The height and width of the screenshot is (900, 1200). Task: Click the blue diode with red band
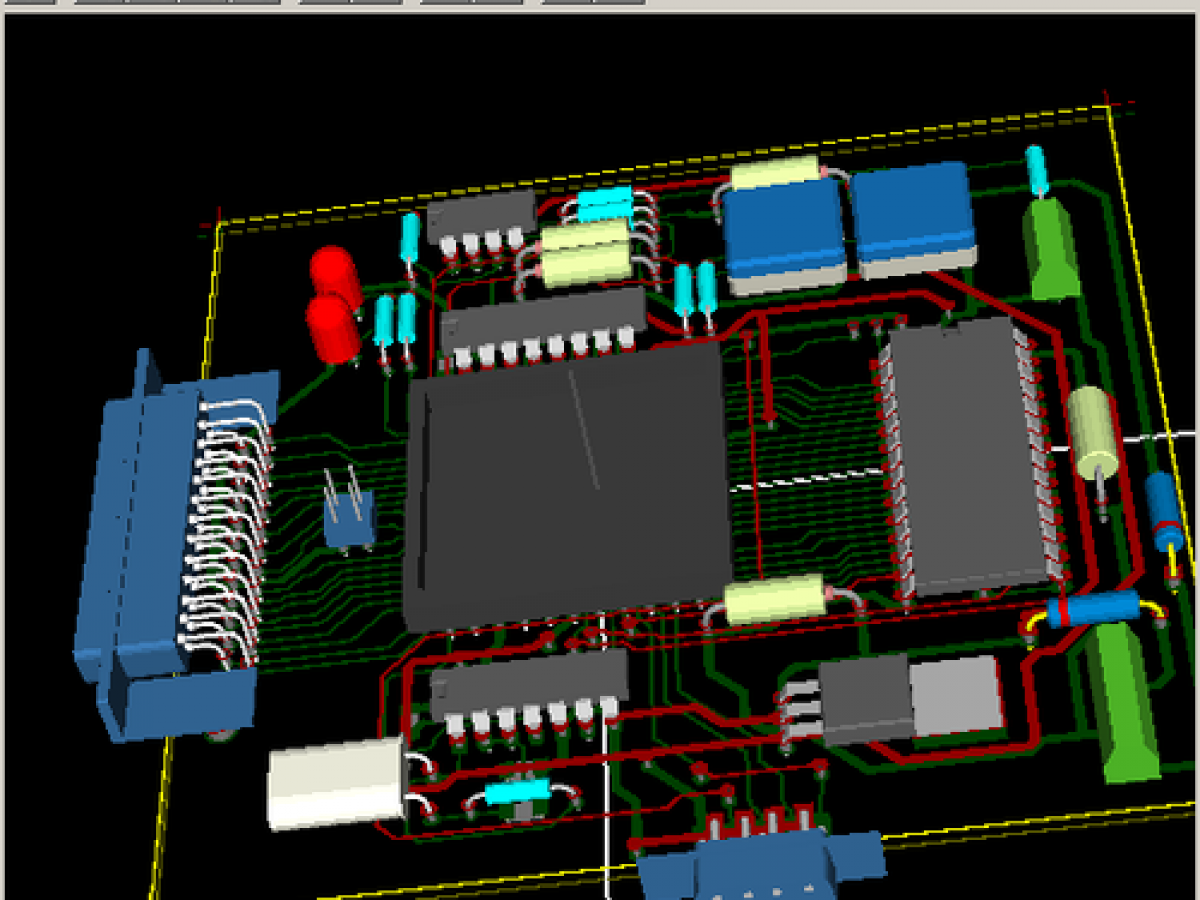(1092, 609)
